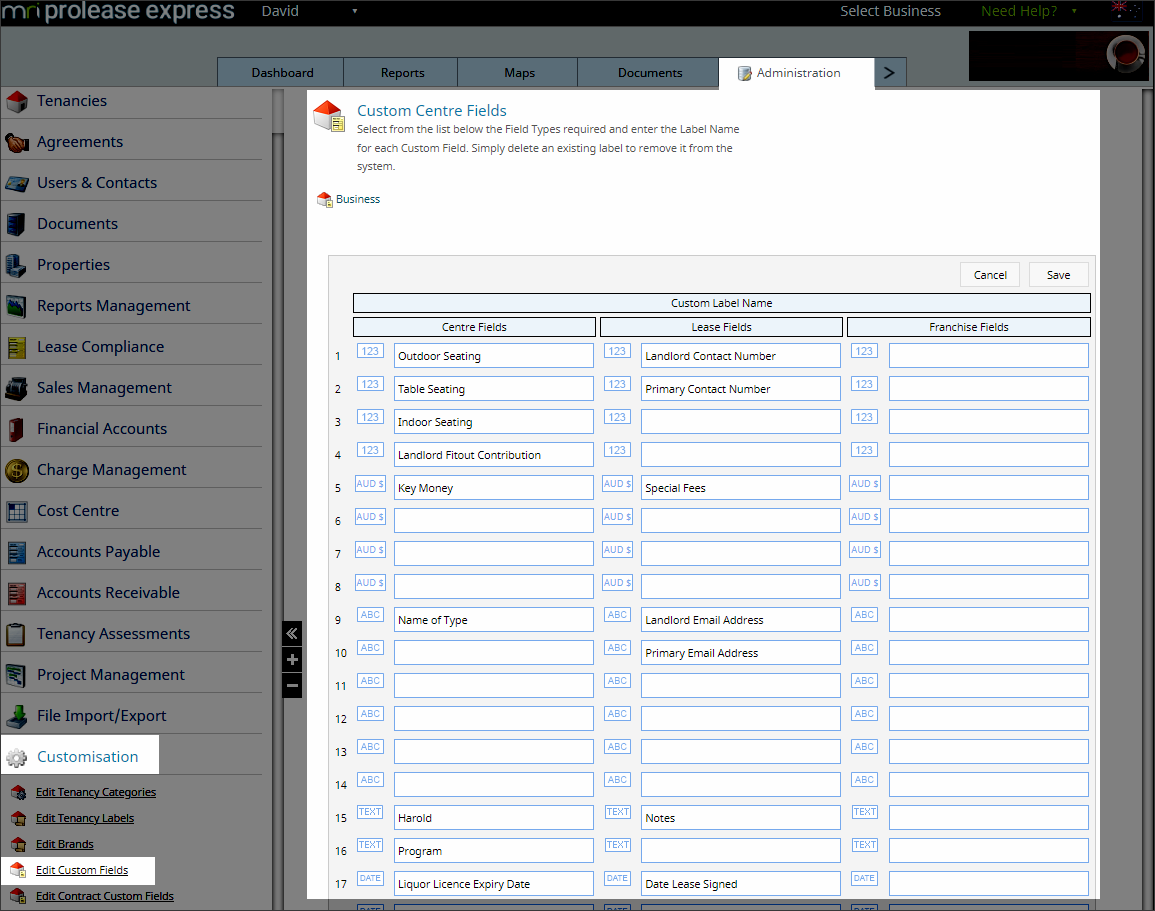Click the Lease Fields column header
Viewport: 1155px width, 911px height.
point(721,327)
